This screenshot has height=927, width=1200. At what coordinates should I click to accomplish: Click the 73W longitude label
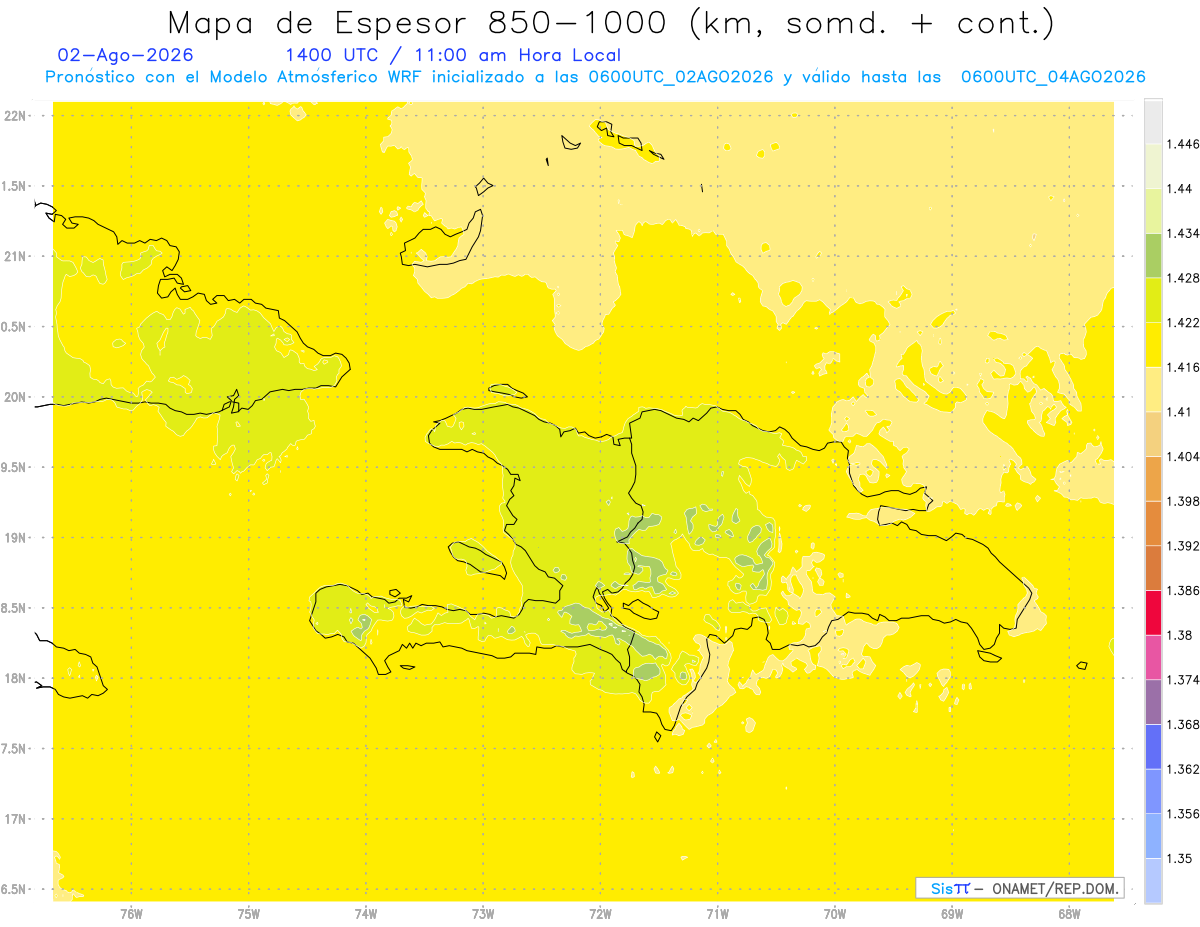coord(483,914)
